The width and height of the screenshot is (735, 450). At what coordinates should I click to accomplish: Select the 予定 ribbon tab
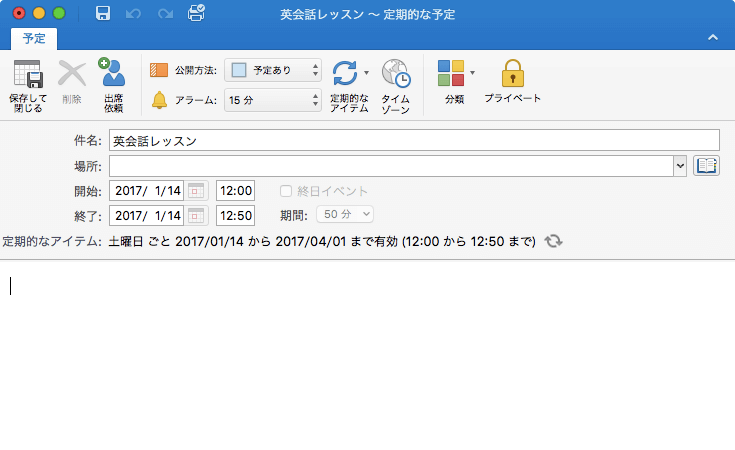tap(34, 38)
